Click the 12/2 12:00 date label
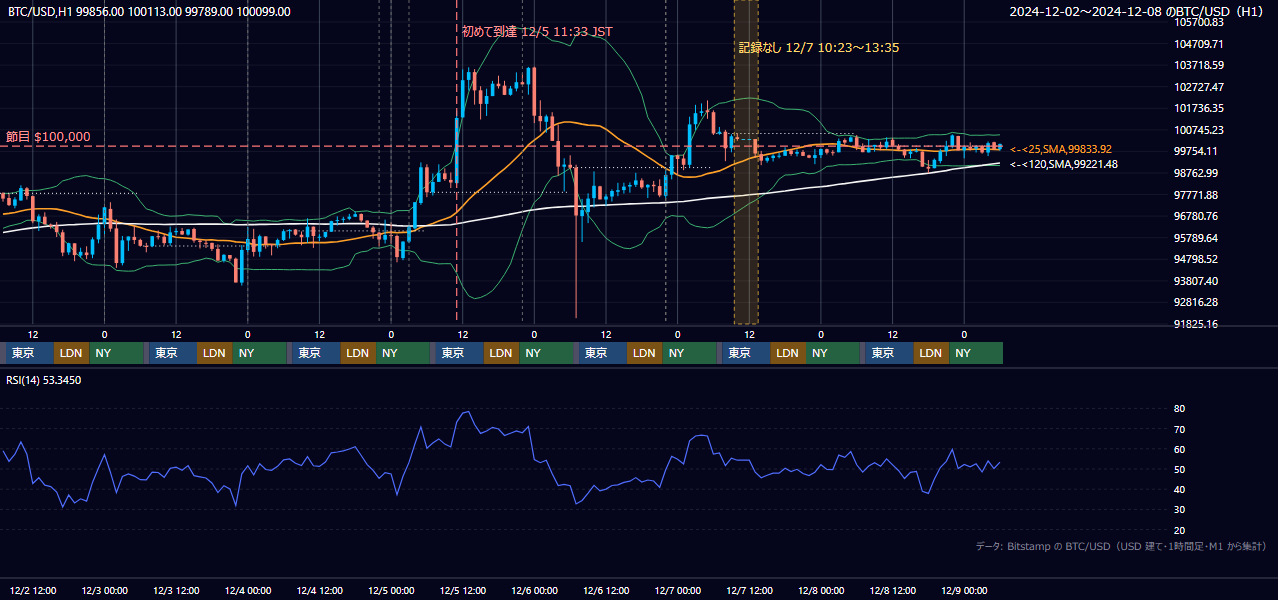This screenshot has height=600, width=1278. (33, 590)
